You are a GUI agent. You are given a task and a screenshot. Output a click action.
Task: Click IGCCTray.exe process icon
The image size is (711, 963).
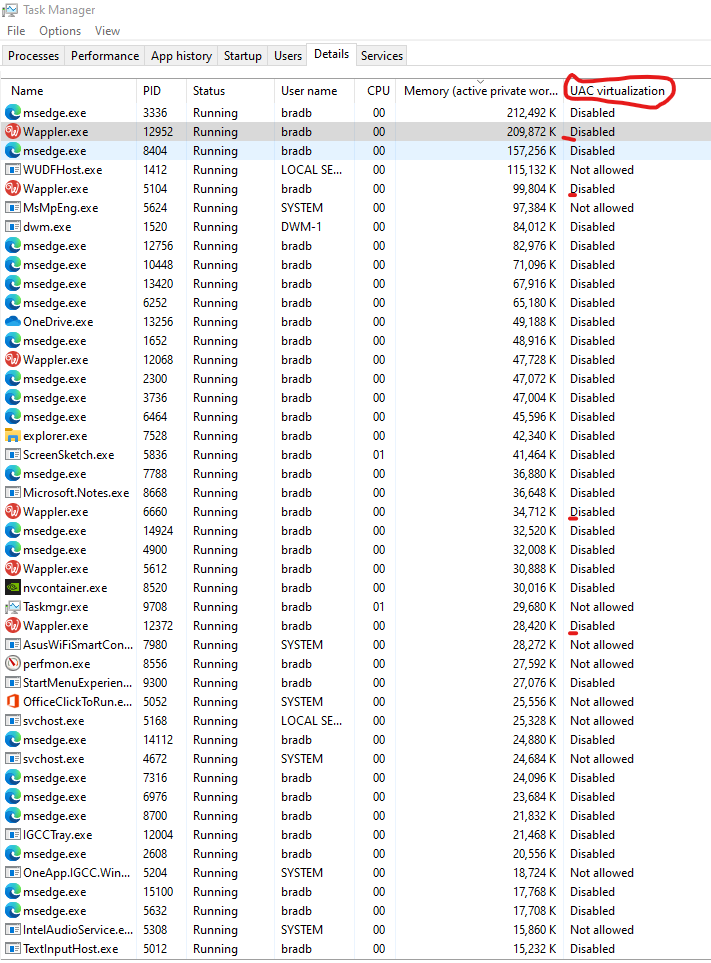[12, 835]
